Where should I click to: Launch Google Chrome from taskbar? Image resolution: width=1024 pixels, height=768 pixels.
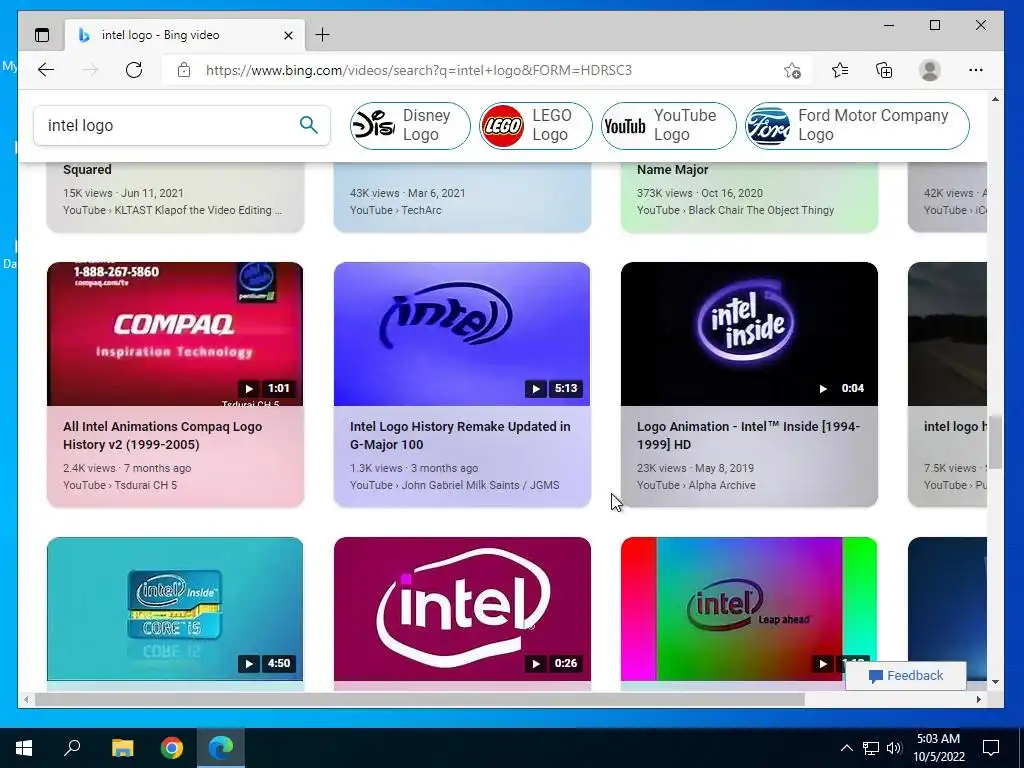click(x=172, y=748)
